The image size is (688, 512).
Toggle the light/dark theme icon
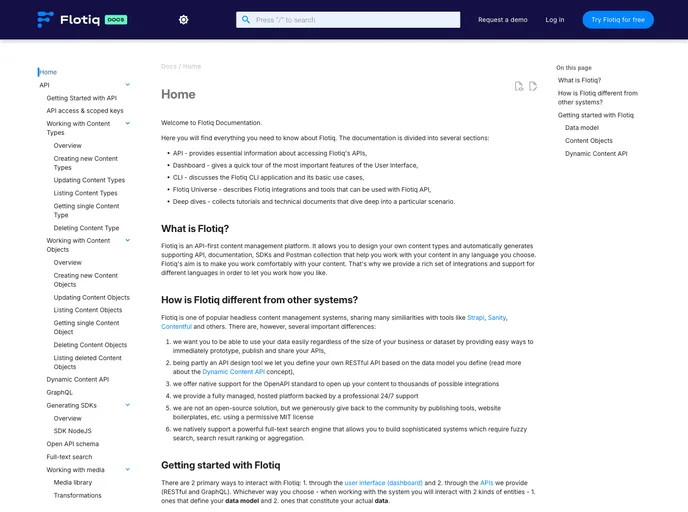[x=183, y=20]
